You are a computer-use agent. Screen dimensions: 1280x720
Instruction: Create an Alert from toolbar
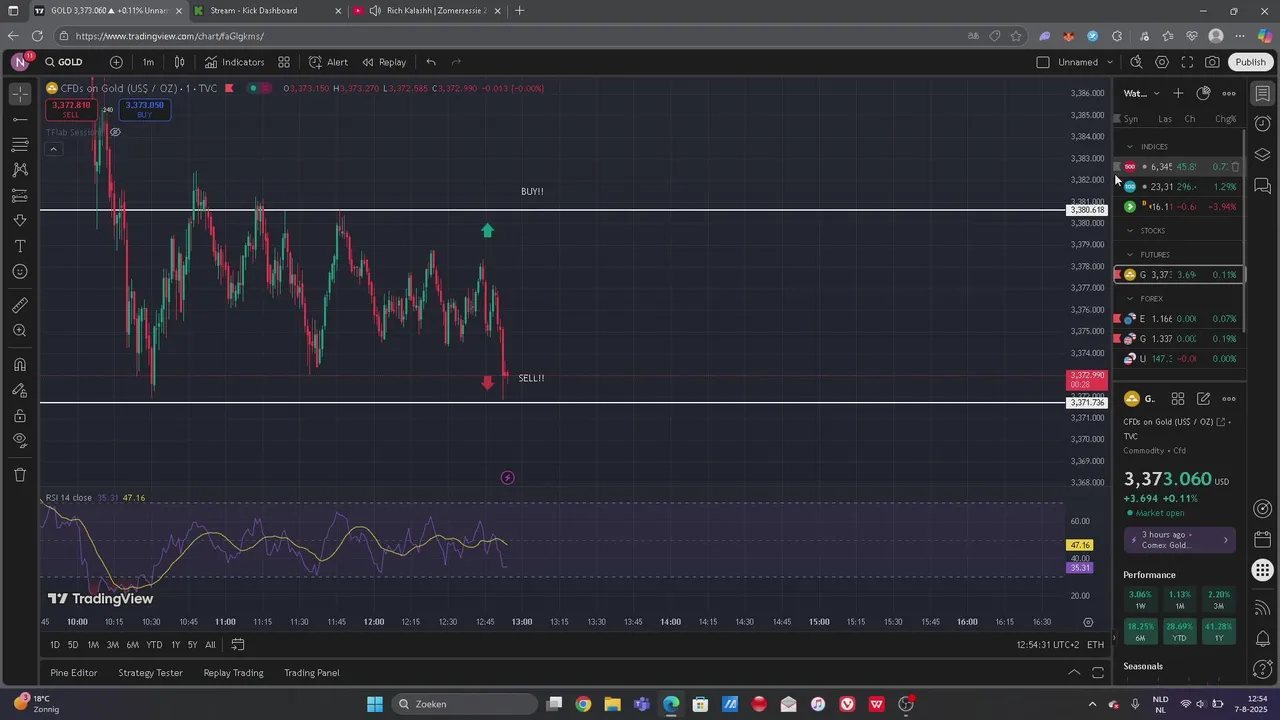pos(328,62)
